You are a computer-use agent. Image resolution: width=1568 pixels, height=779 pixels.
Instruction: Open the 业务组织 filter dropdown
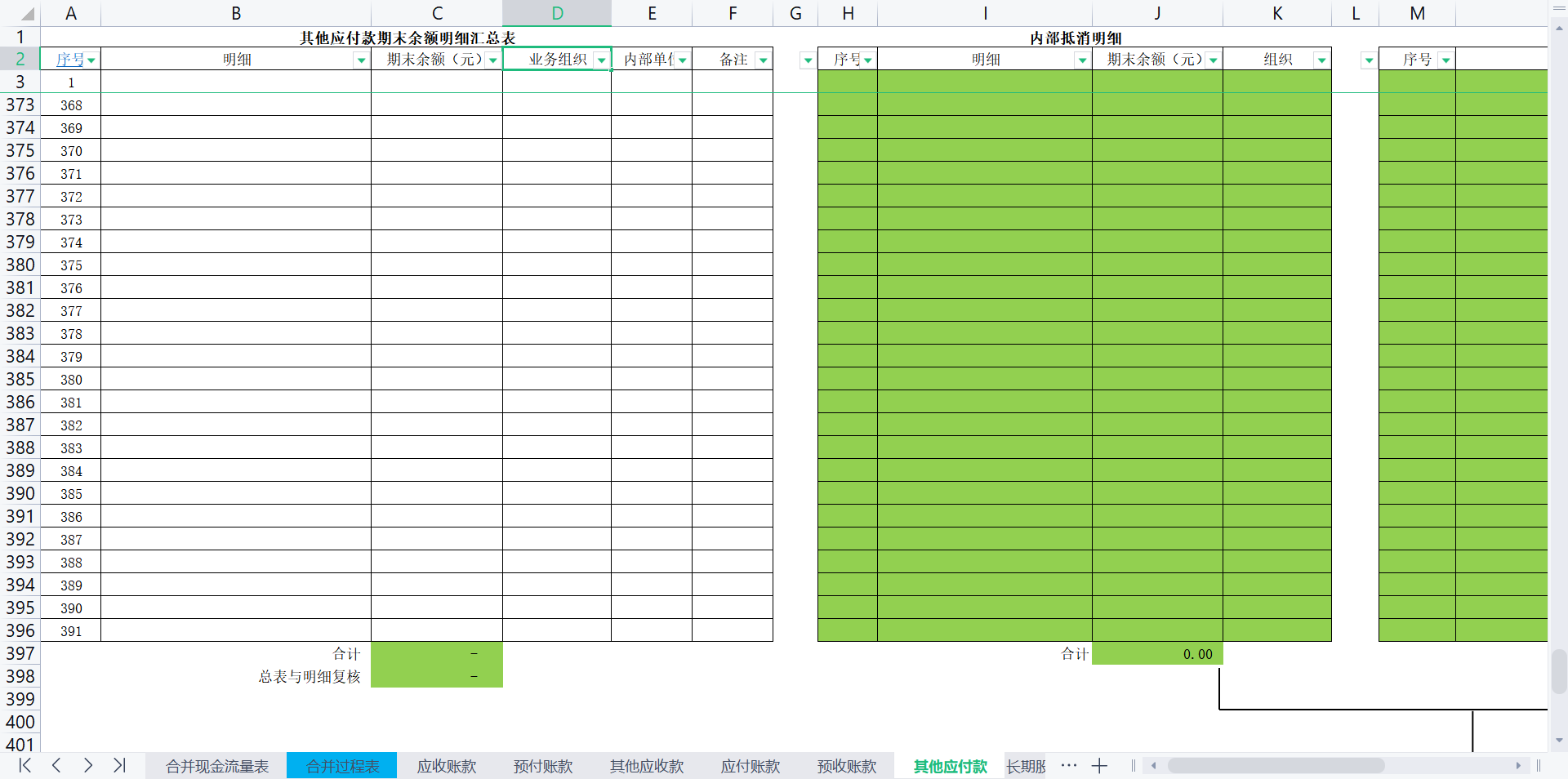point(602,60)
